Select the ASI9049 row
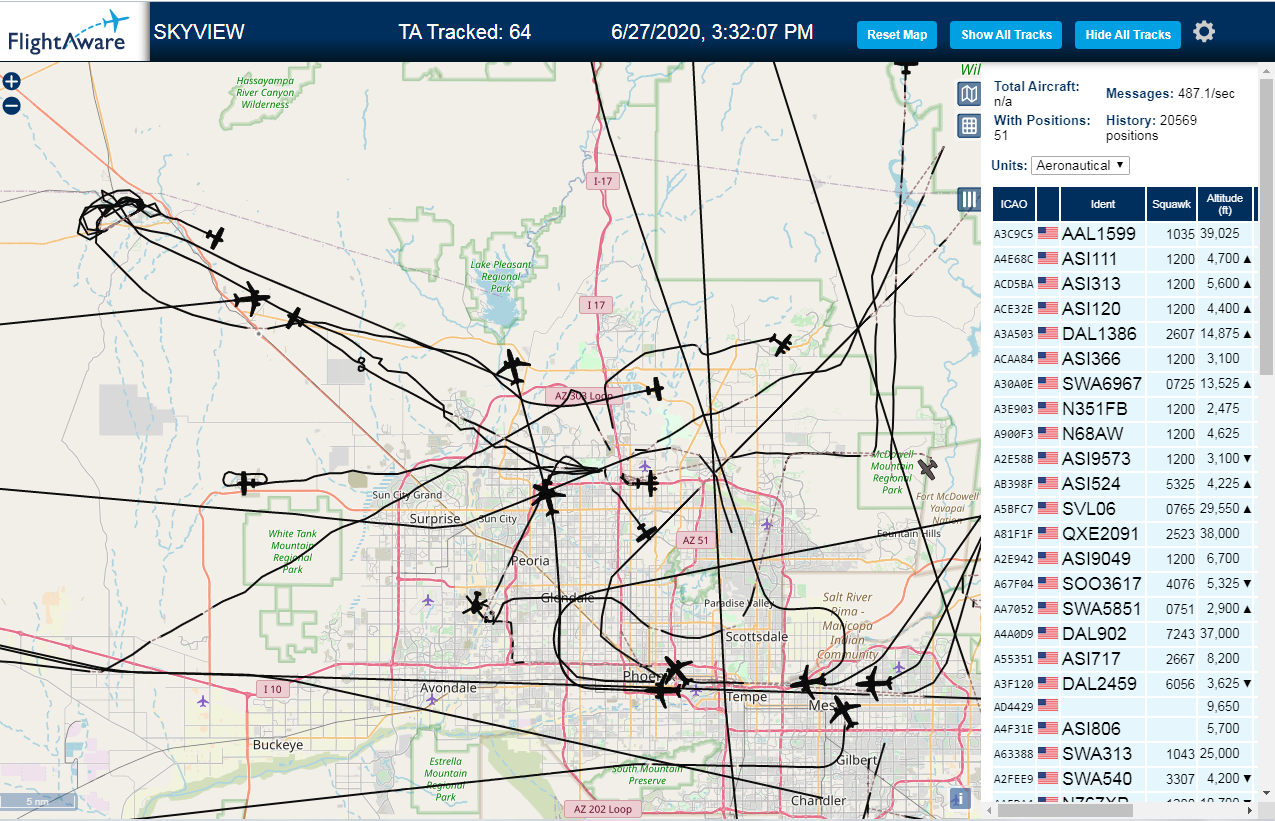This screenshot has width=1275, height=821. [1124, 558]
